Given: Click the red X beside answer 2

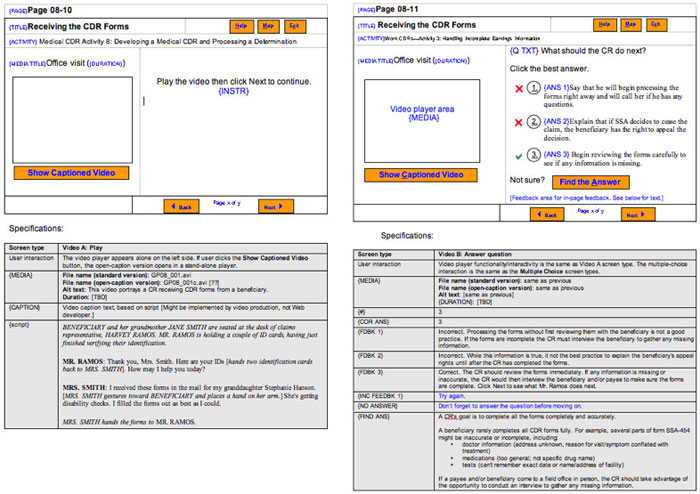Looking at the screenshot, I should (x=517, y=122).
